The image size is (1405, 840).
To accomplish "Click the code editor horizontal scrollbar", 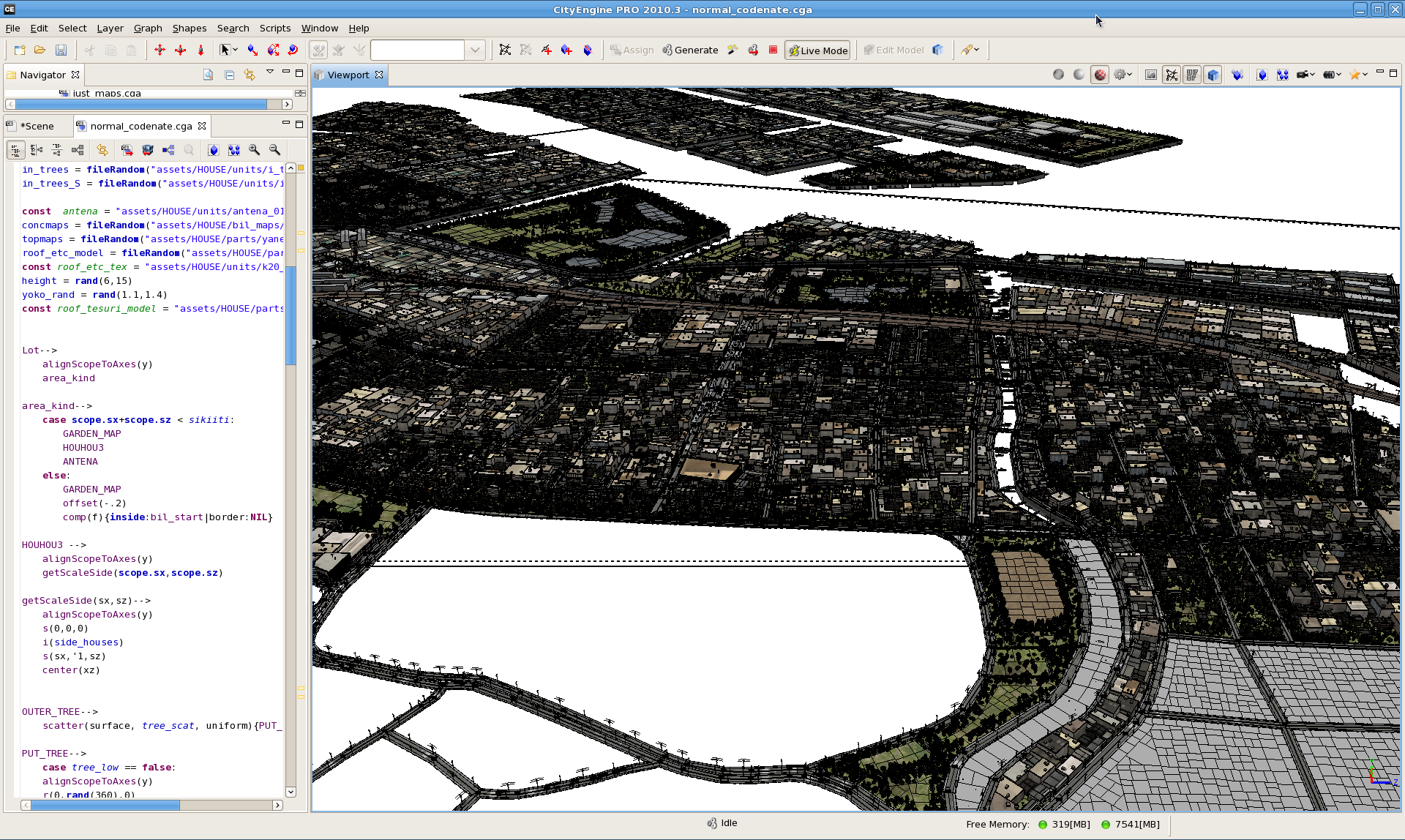I will coord(106,805).
